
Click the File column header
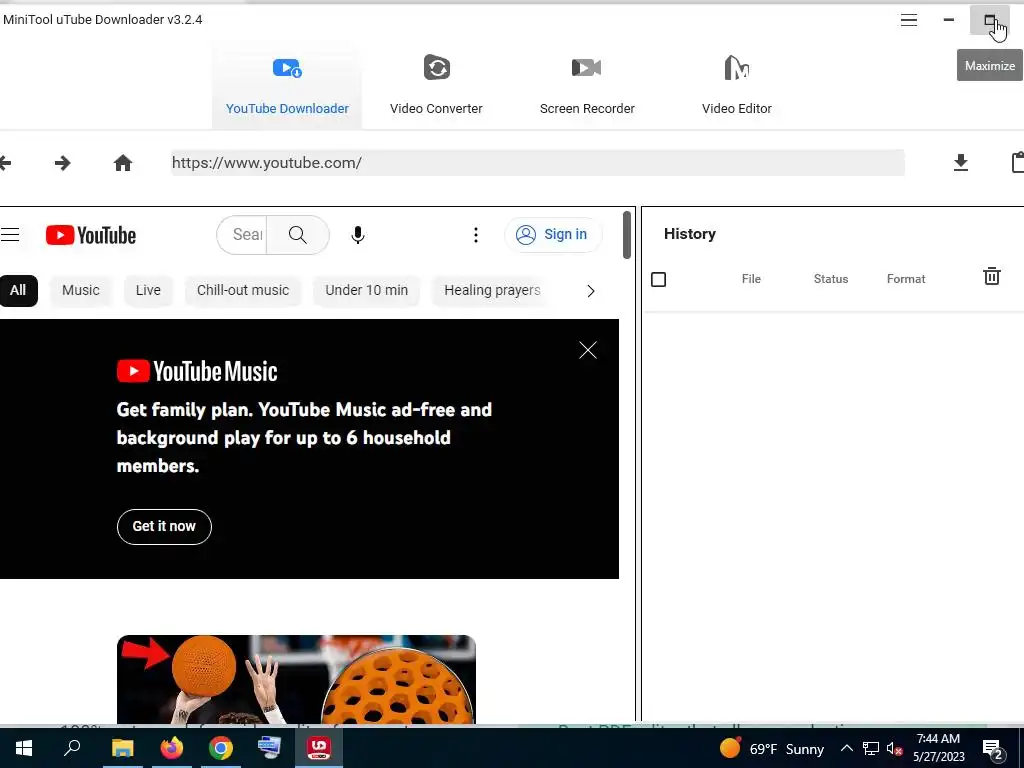(751, 279)
